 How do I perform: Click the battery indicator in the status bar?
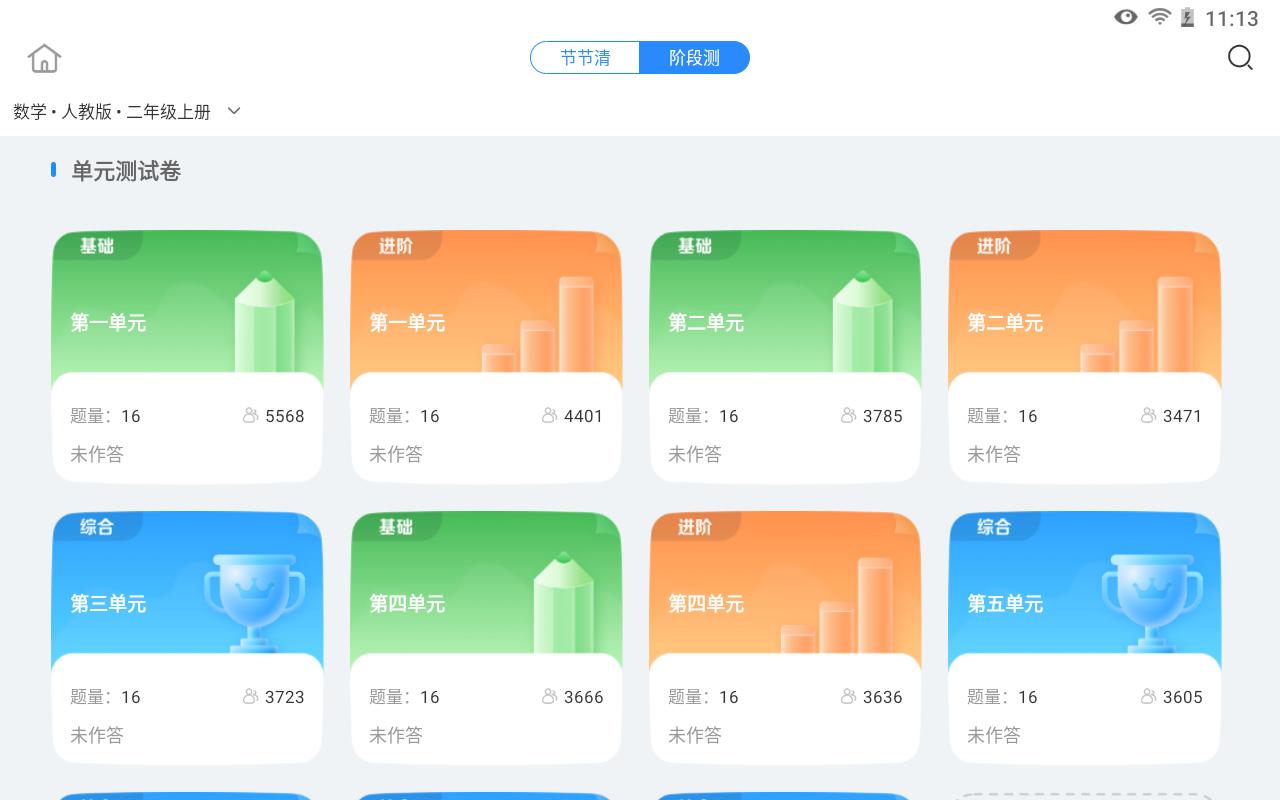1186,17
